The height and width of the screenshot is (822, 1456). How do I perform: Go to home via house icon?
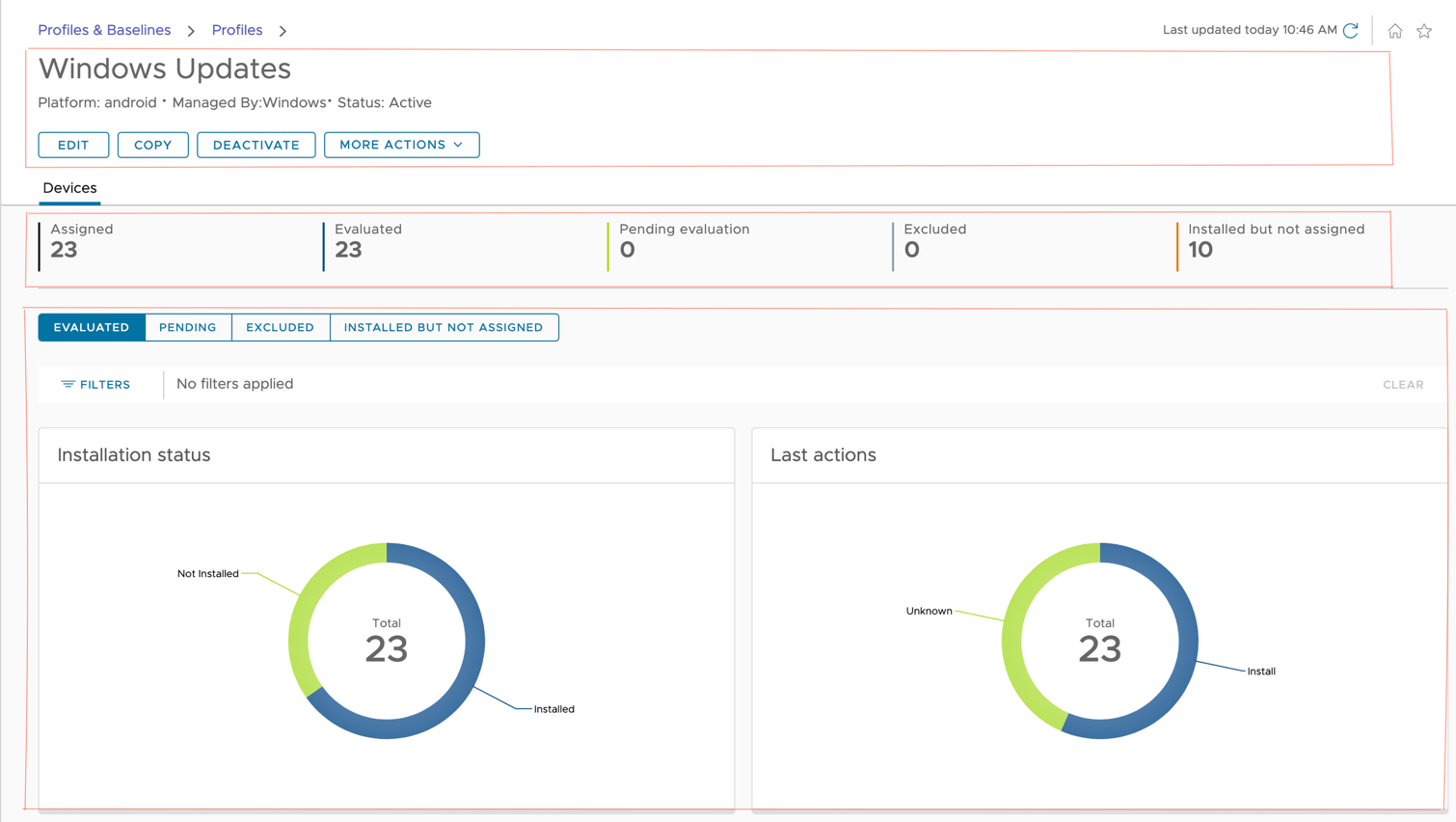[x=1394, y=31]
